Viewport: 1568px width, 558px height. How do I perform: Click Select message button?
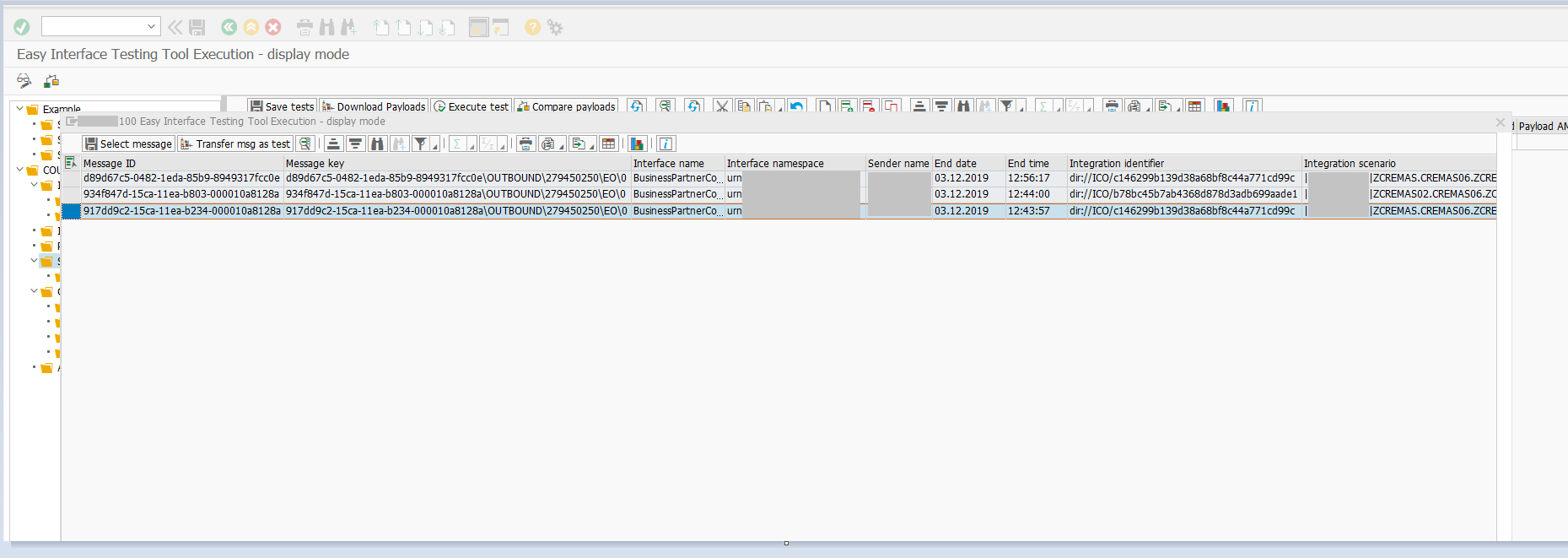[129, 144]
